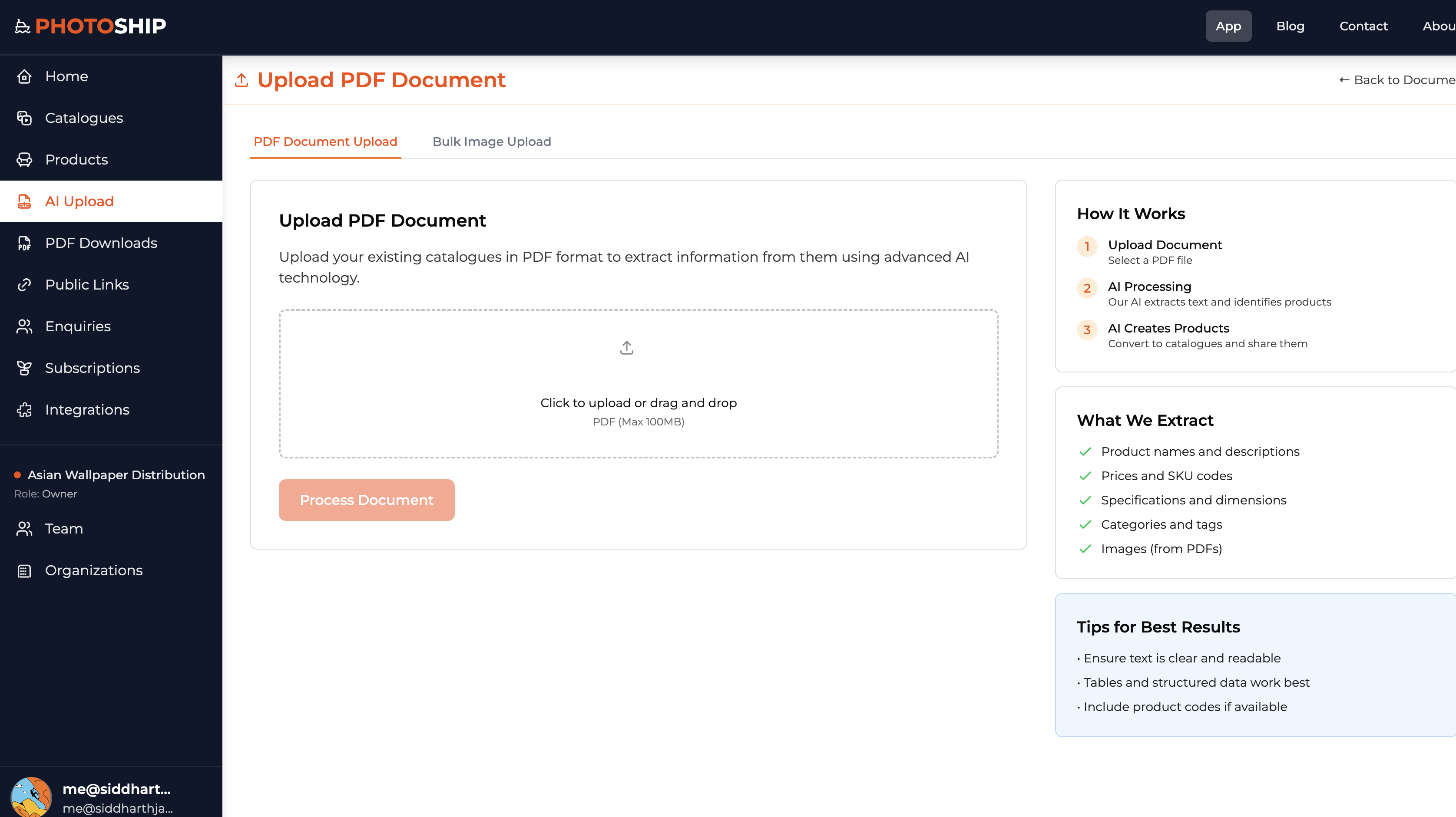Switch to the Bulk Image Upload tab

pyautogui.click(x=491, y=141)
